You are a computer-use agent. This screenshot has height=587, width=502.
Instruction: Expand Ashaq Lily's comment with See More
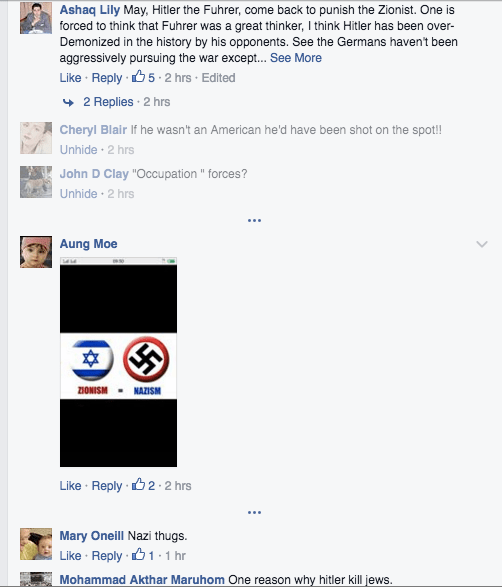296,58
